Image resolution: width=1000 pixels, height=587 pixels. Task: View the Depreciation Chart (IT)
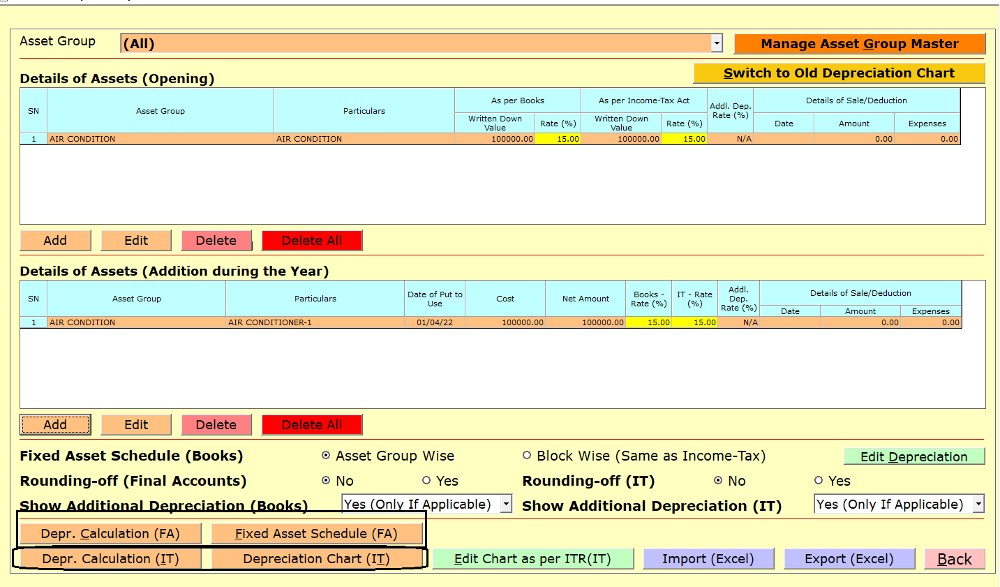pos(316,559)
